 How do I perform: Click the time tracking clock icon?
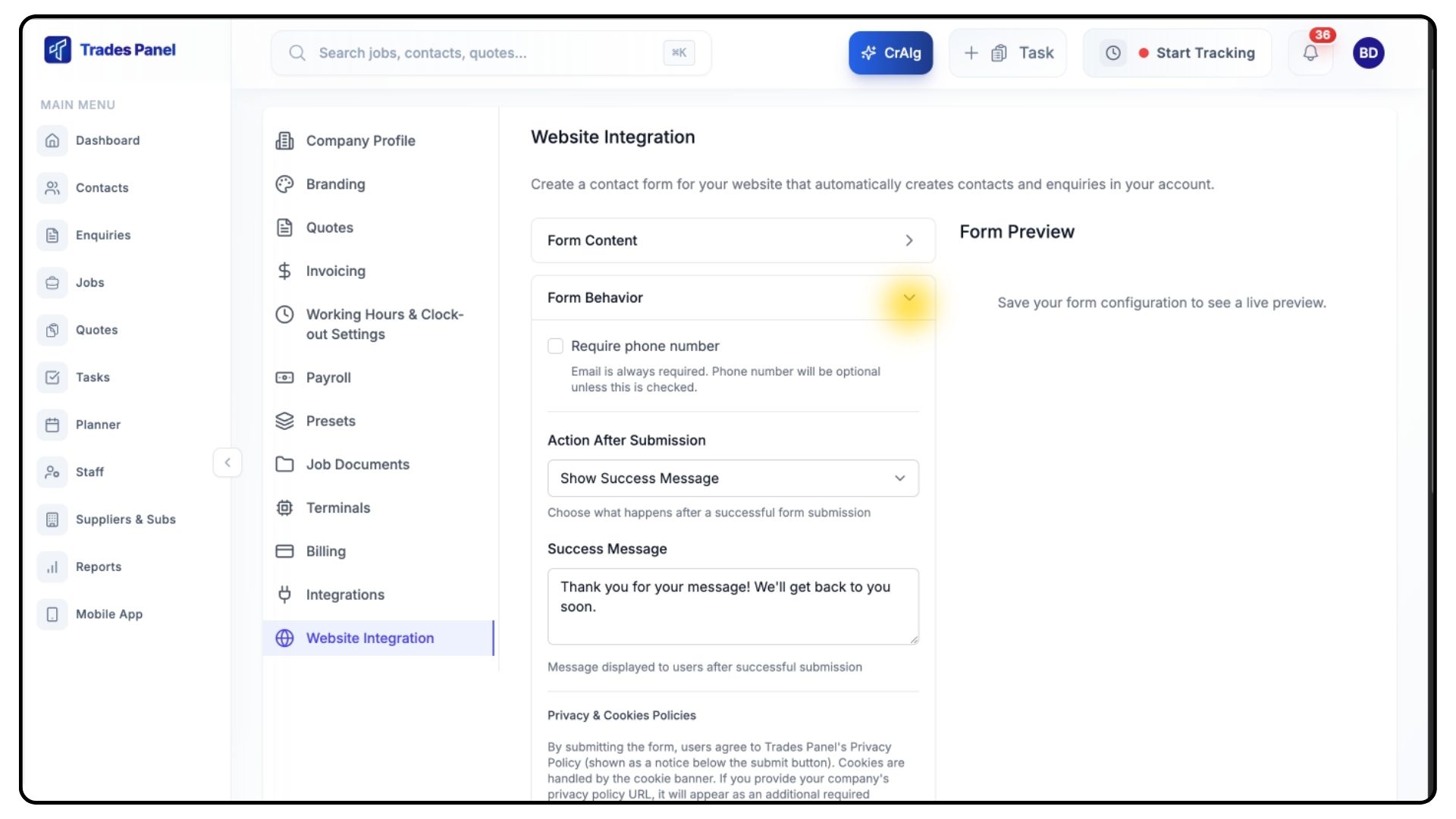1112,53
